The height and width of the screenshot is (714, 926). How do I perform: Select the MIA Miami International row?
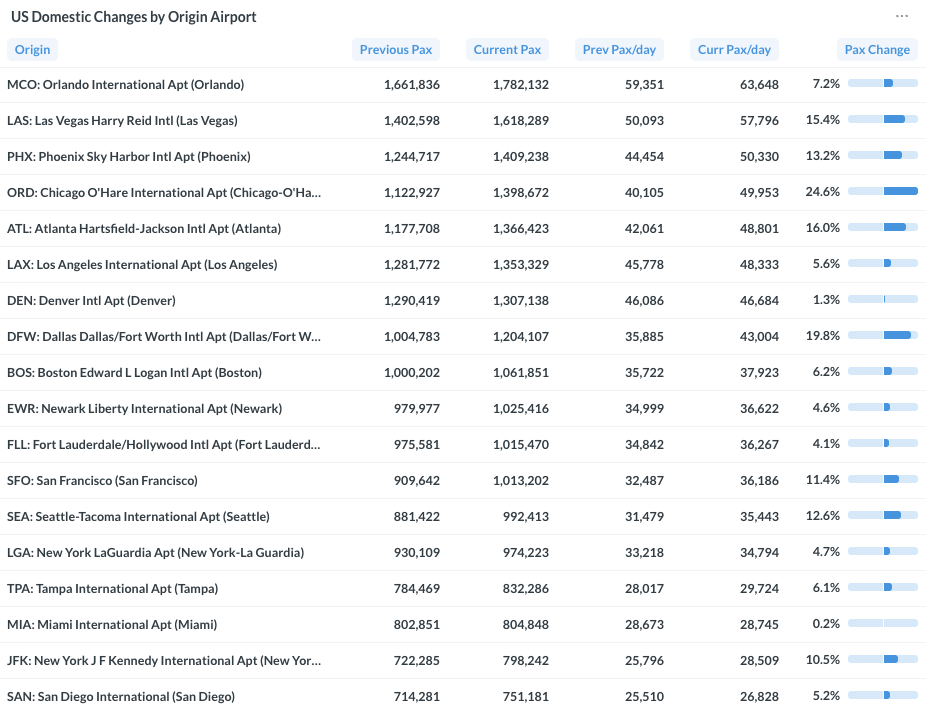[x=112, y=625]
